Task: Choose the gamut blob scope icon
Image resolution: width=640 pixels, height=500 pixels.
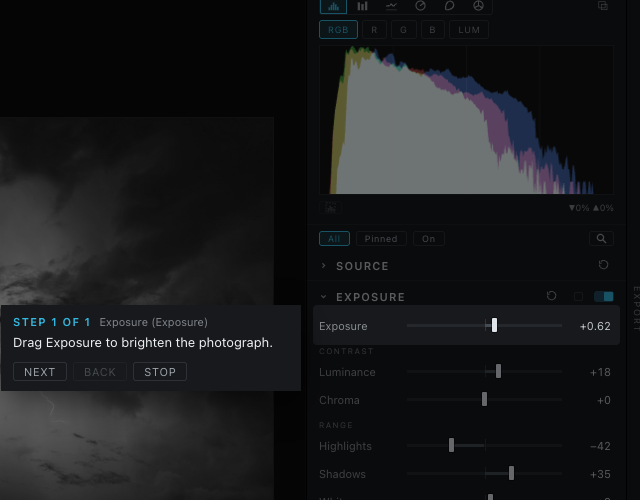Action: click(x=449, y=6)
